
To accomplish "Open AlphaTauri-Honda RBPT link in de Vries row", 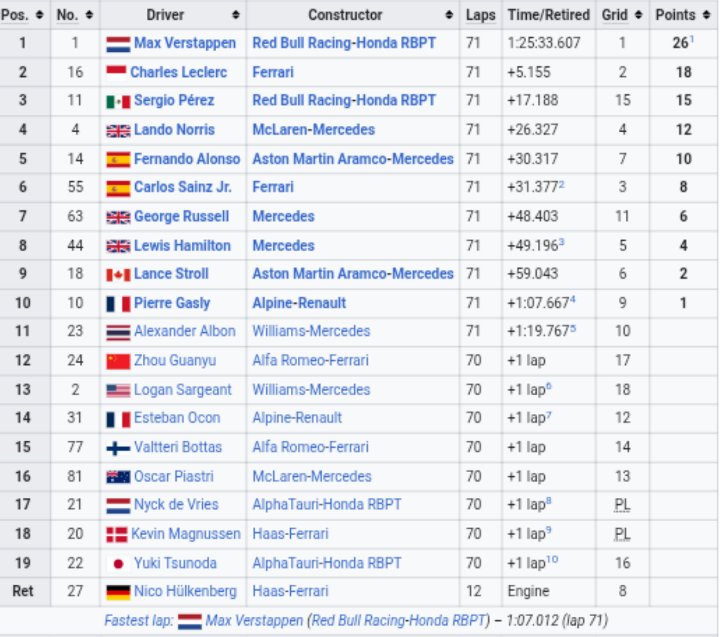I will point(326,505).
